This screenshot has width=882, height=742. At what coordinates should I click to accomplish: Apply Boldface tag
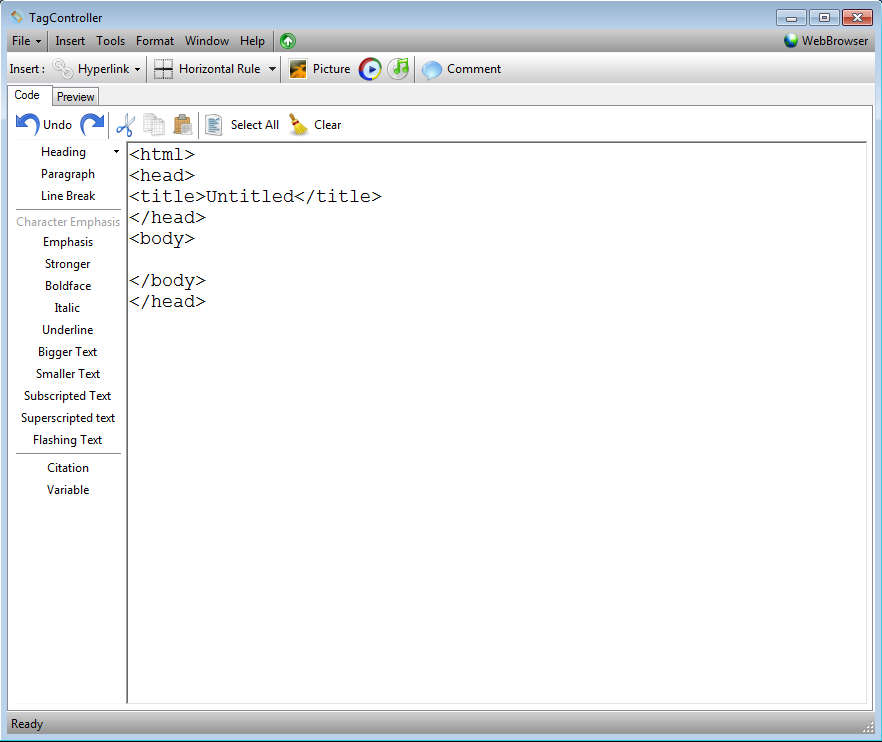(68, 286)
